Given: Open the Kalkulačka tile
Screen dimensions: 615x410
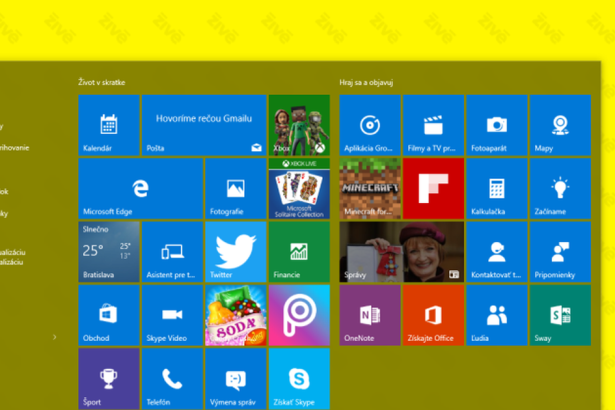Looking at the screenshot, I should click(497, 188).
